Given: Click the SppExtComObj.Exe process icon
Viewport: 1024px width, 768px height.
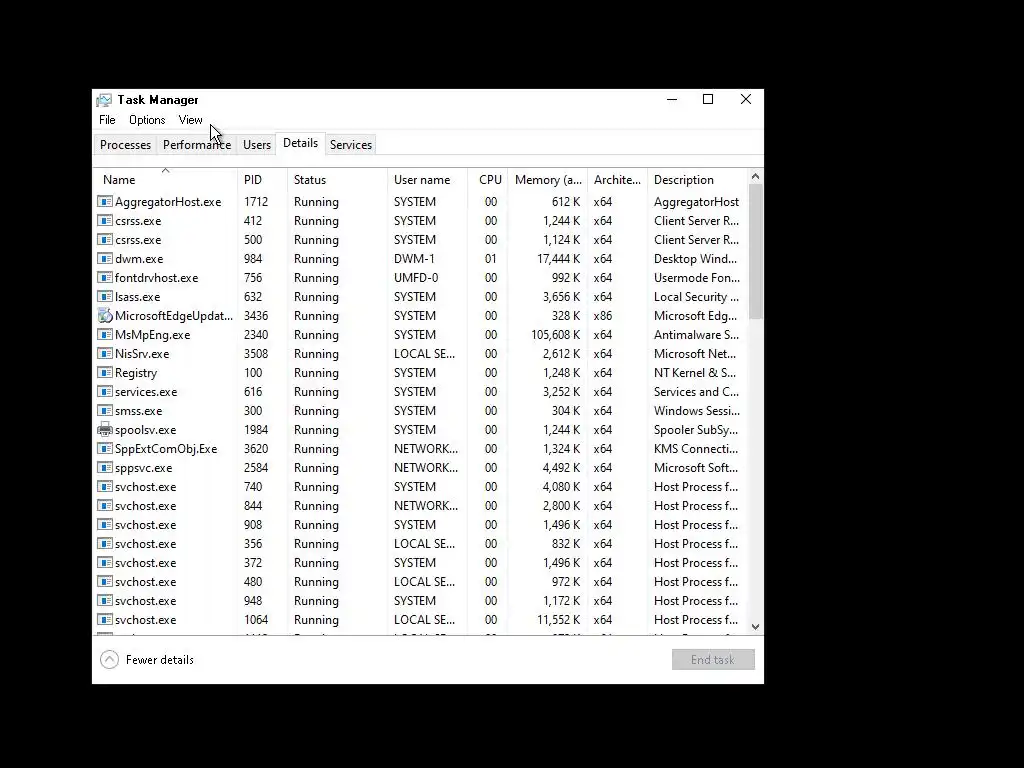Looking at the screenshot, I should pyautogui.click(x=104, y=448).
